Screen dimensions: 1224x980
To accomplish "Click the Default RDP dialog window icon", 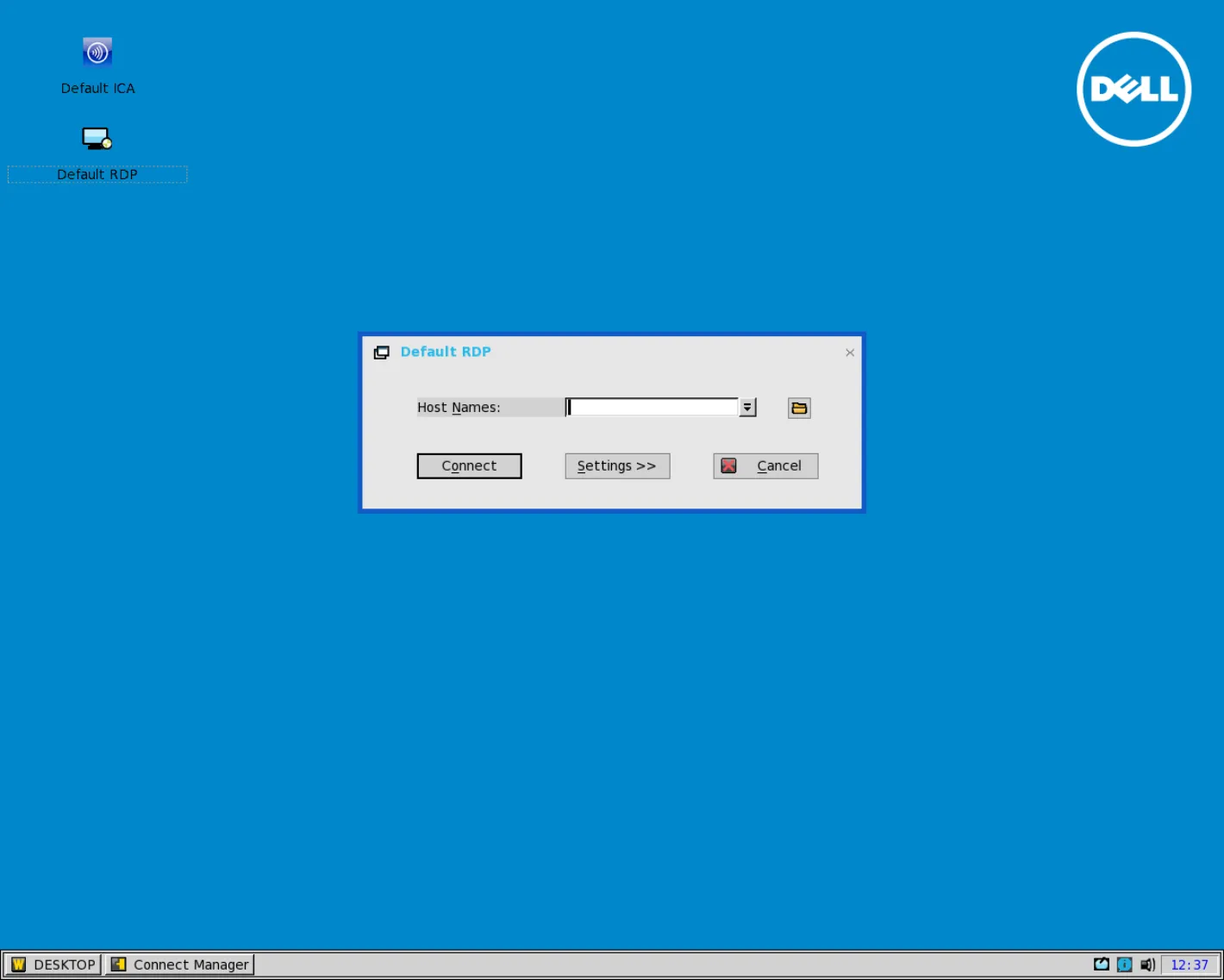I will (x=381, y=353).
